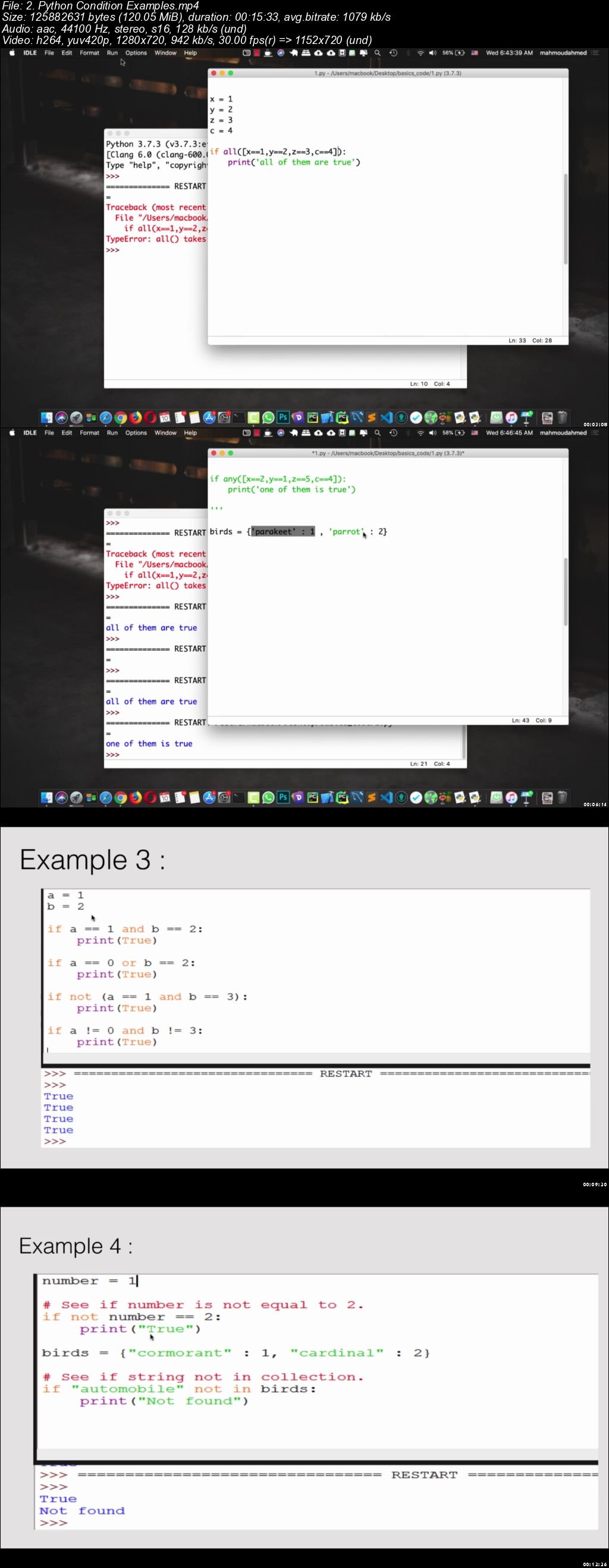Image resolution: width=609 pixels, height=1568 pixels.
Task: Open Calendar in the 6:46 AM screen's dock
Action: 164,797
